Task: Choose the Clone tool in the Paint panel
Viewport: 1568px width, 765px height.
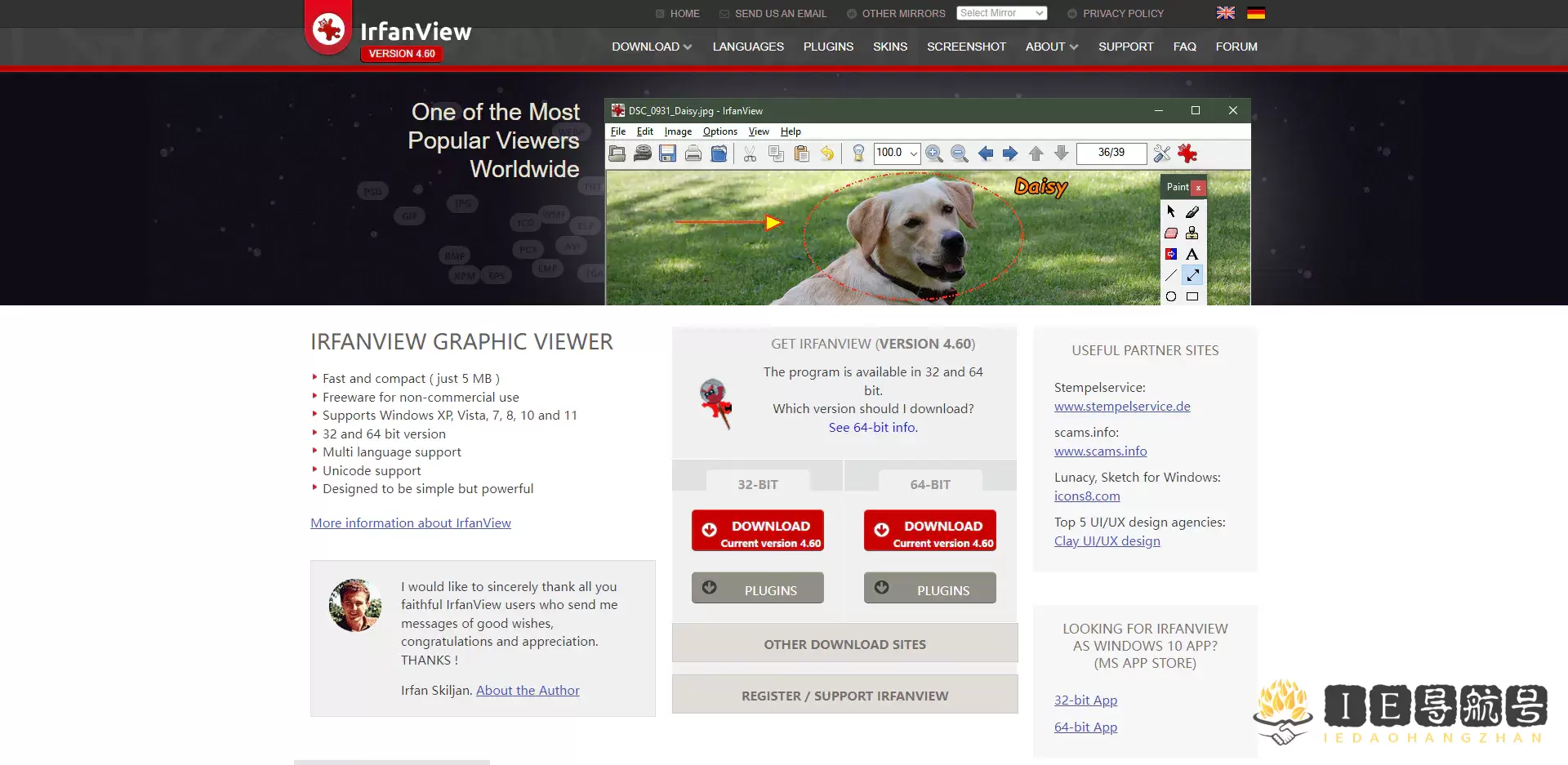Action: coord(1192,234)
